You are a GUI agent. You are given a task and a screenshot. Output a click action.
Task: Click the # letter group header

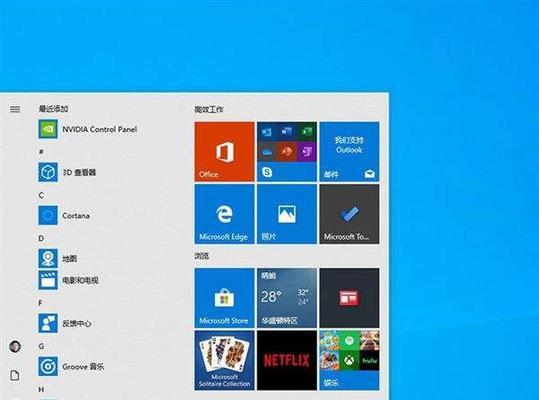tap(41, 152)
